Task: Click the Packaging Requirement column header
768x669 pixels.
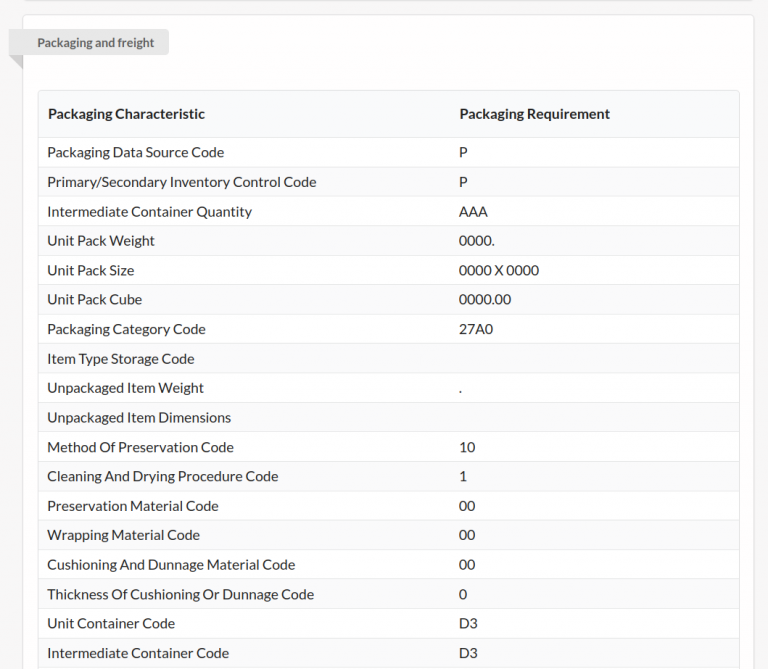Action: pos(534,114)
